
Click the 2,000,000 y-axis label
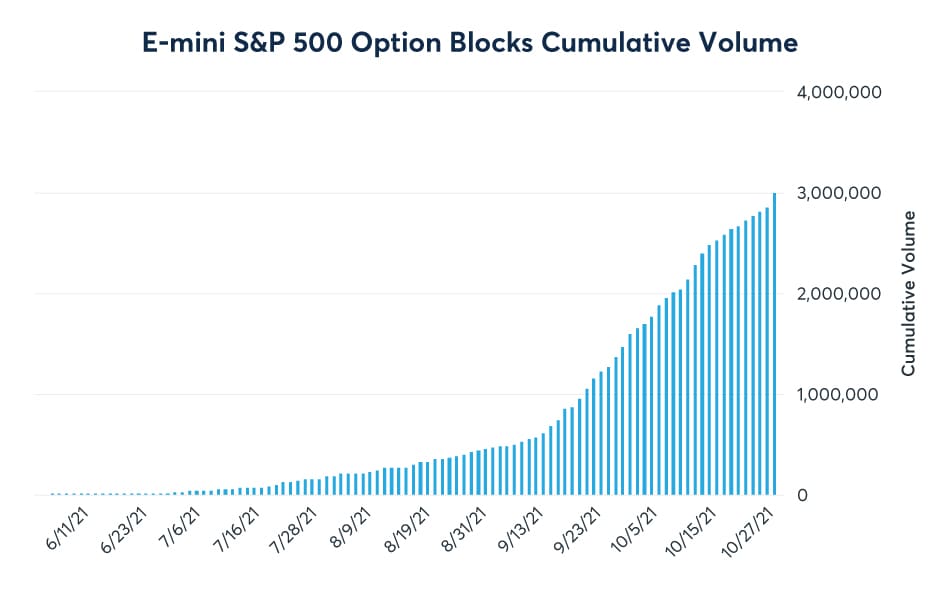[x=835, y=294]
